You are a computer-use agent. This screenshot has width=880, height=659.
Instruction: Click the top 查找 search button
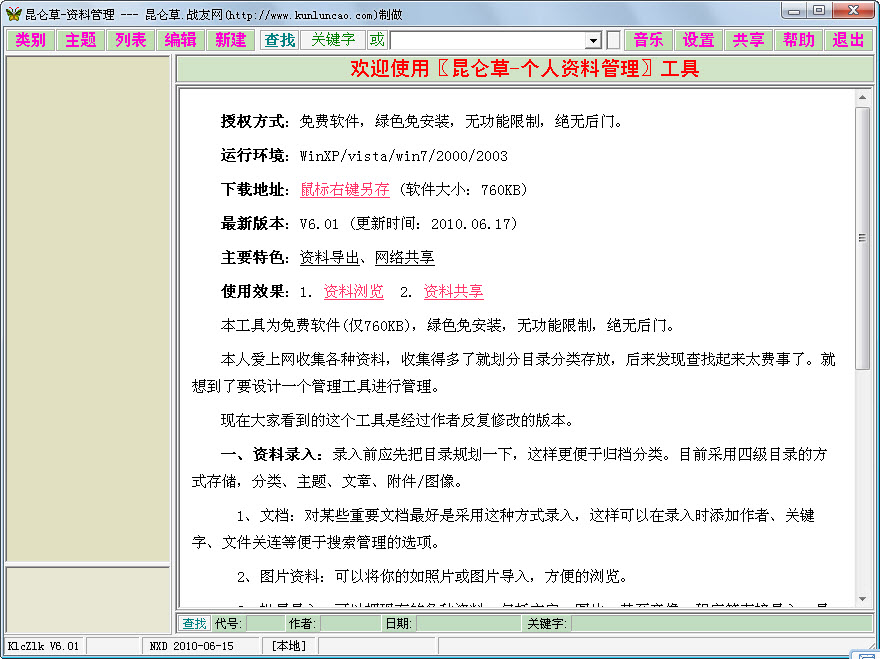(x=280, y=40)
